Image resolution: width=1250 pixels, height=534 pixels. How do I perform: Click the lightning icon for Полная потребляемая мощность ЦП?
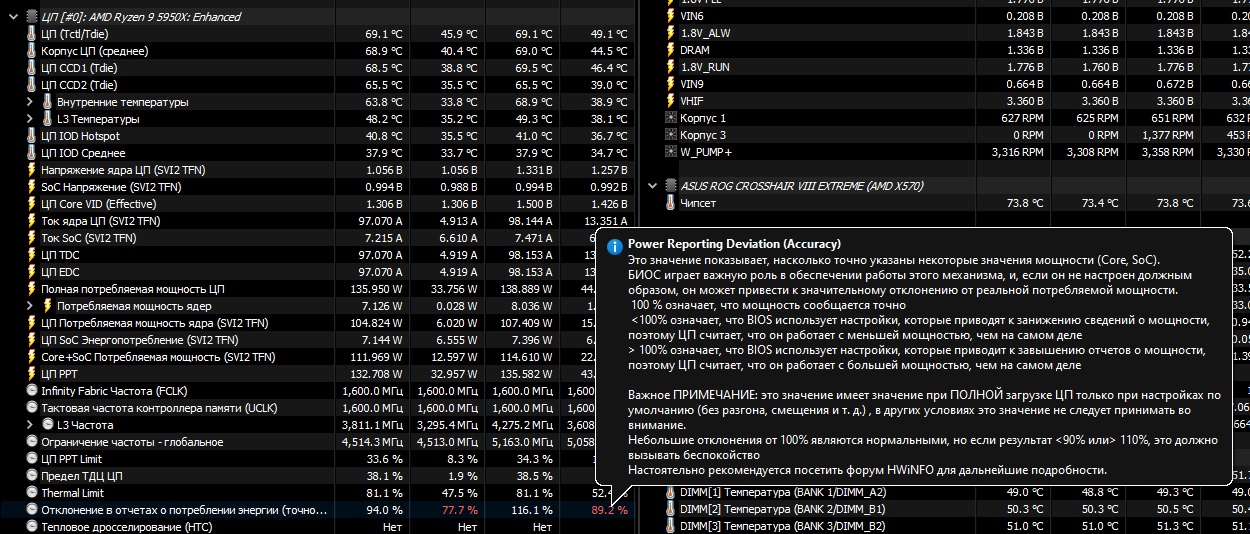point(31,289)
